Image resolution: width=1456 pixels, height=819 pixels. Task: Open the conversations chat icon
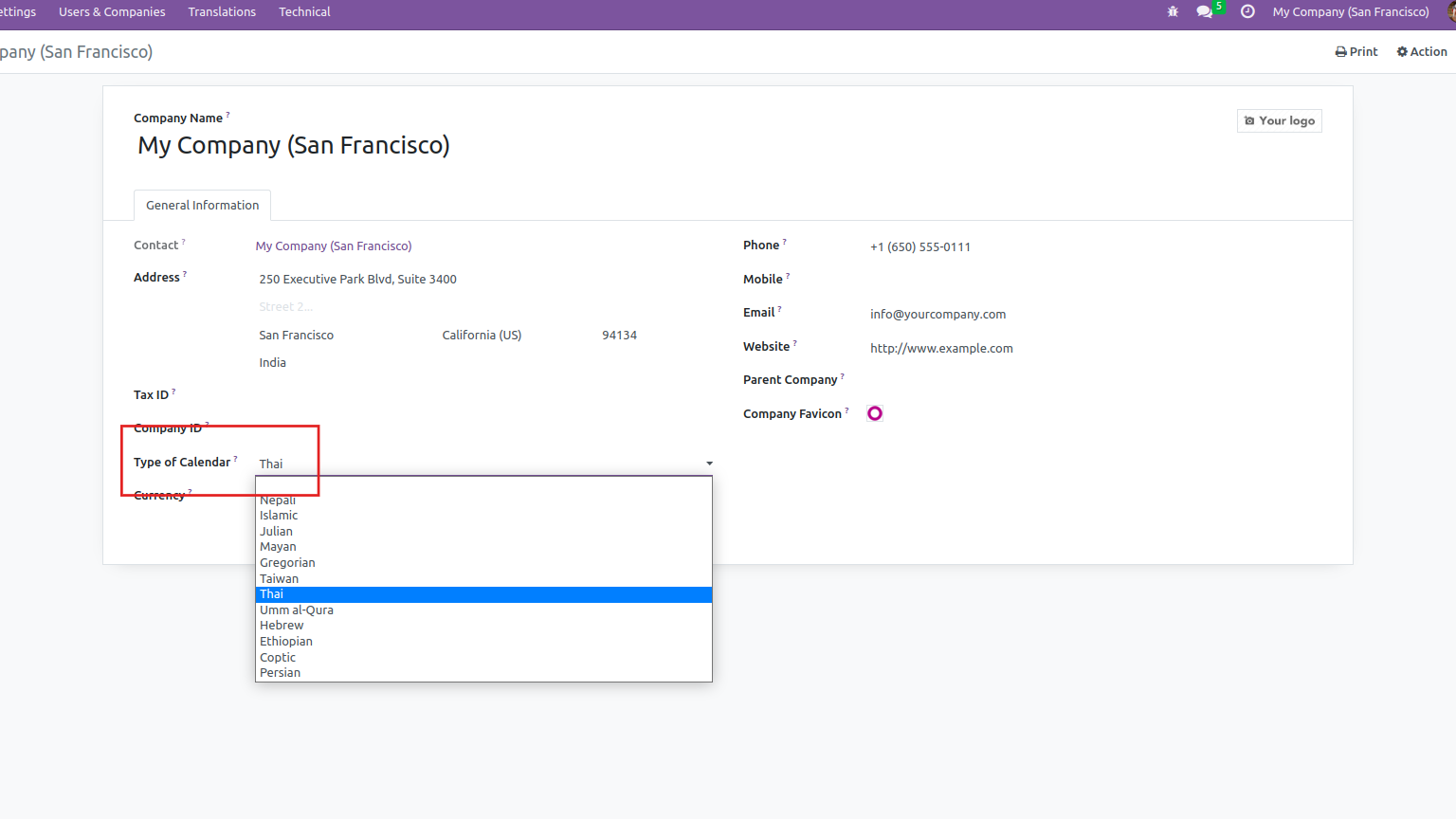tap(1205, 11)
